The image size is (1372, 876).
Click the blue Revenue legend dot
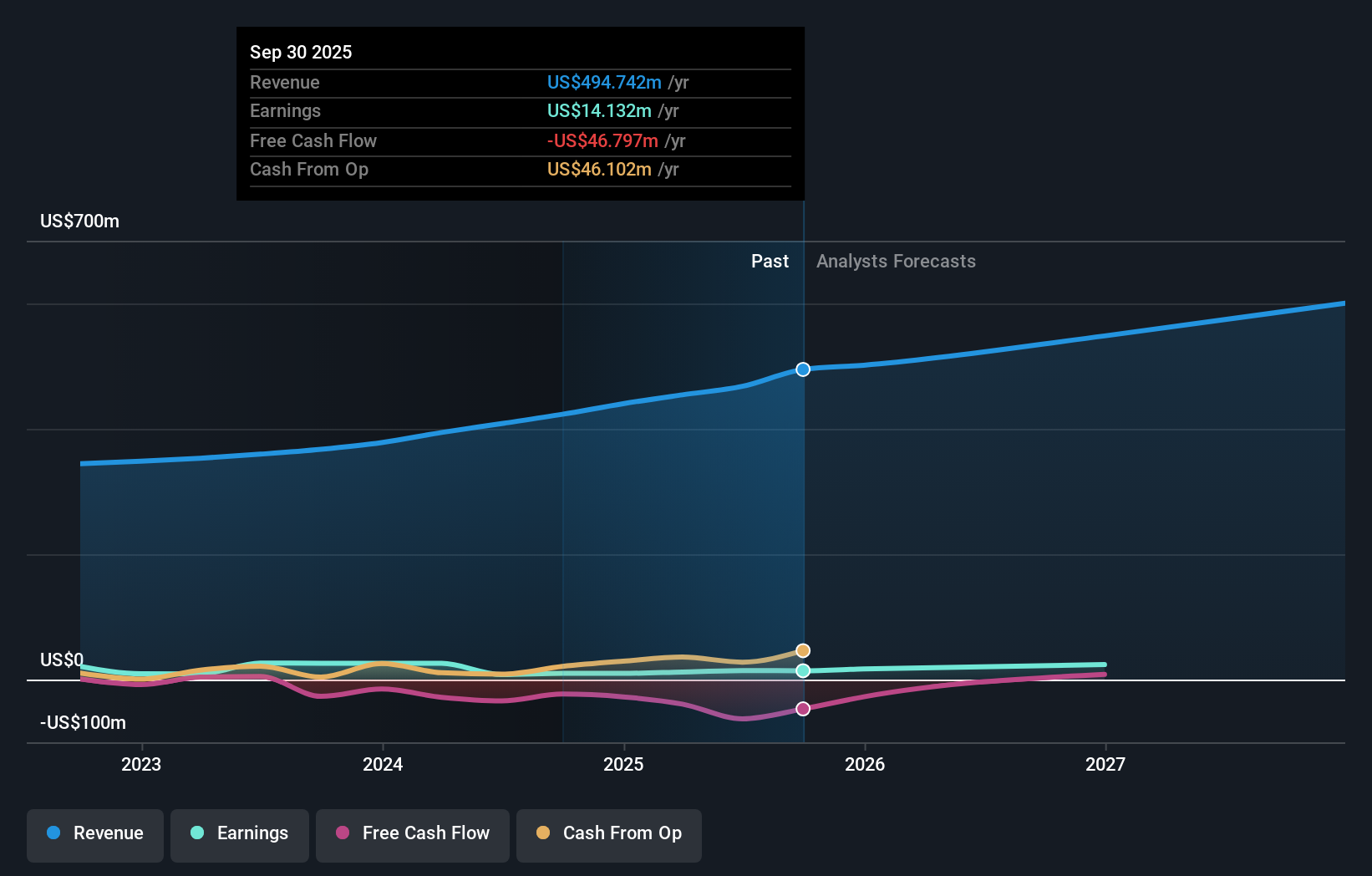pos(53,833)
